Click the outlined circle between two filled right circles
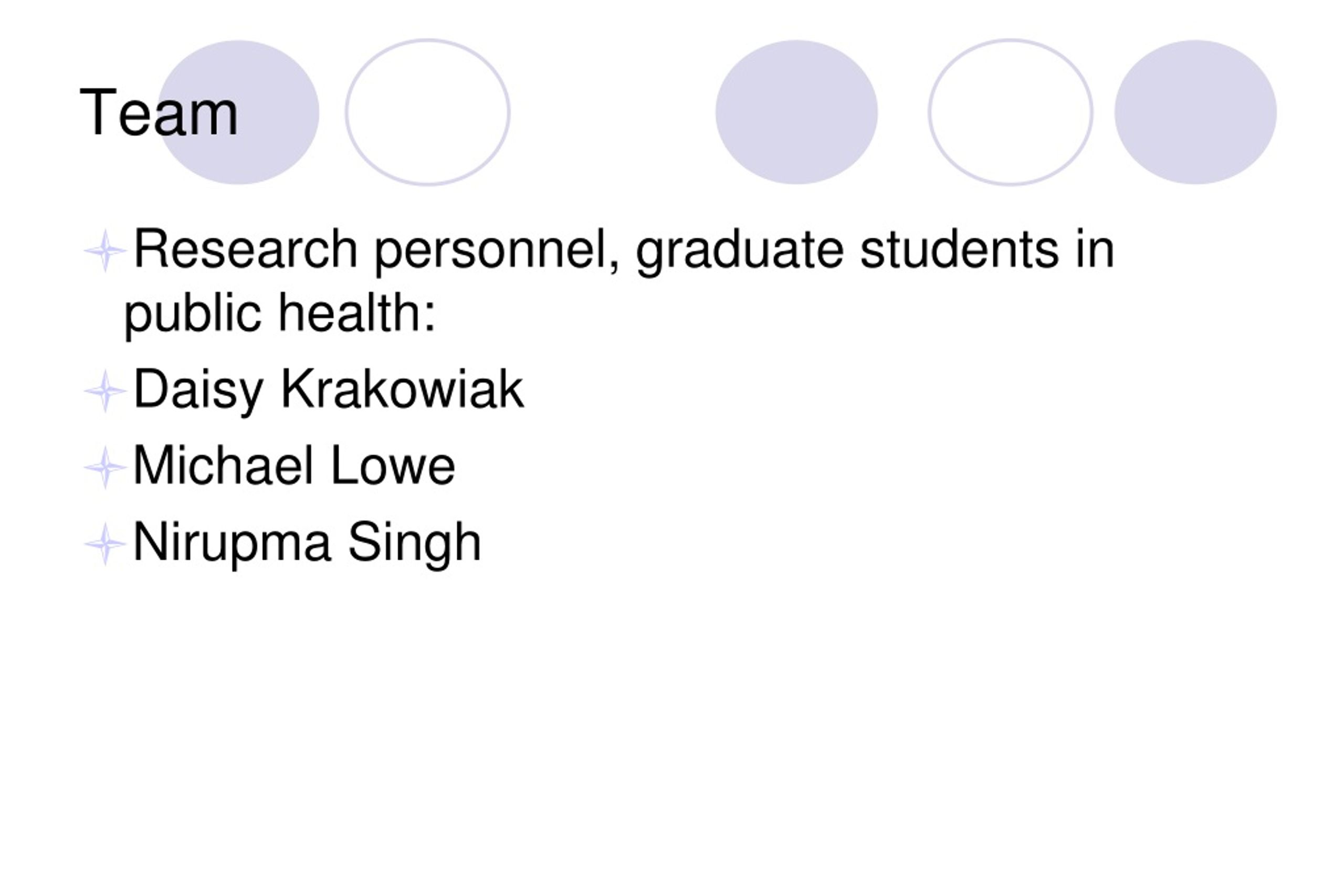The image size is (1344, 896). [1010, 112]
